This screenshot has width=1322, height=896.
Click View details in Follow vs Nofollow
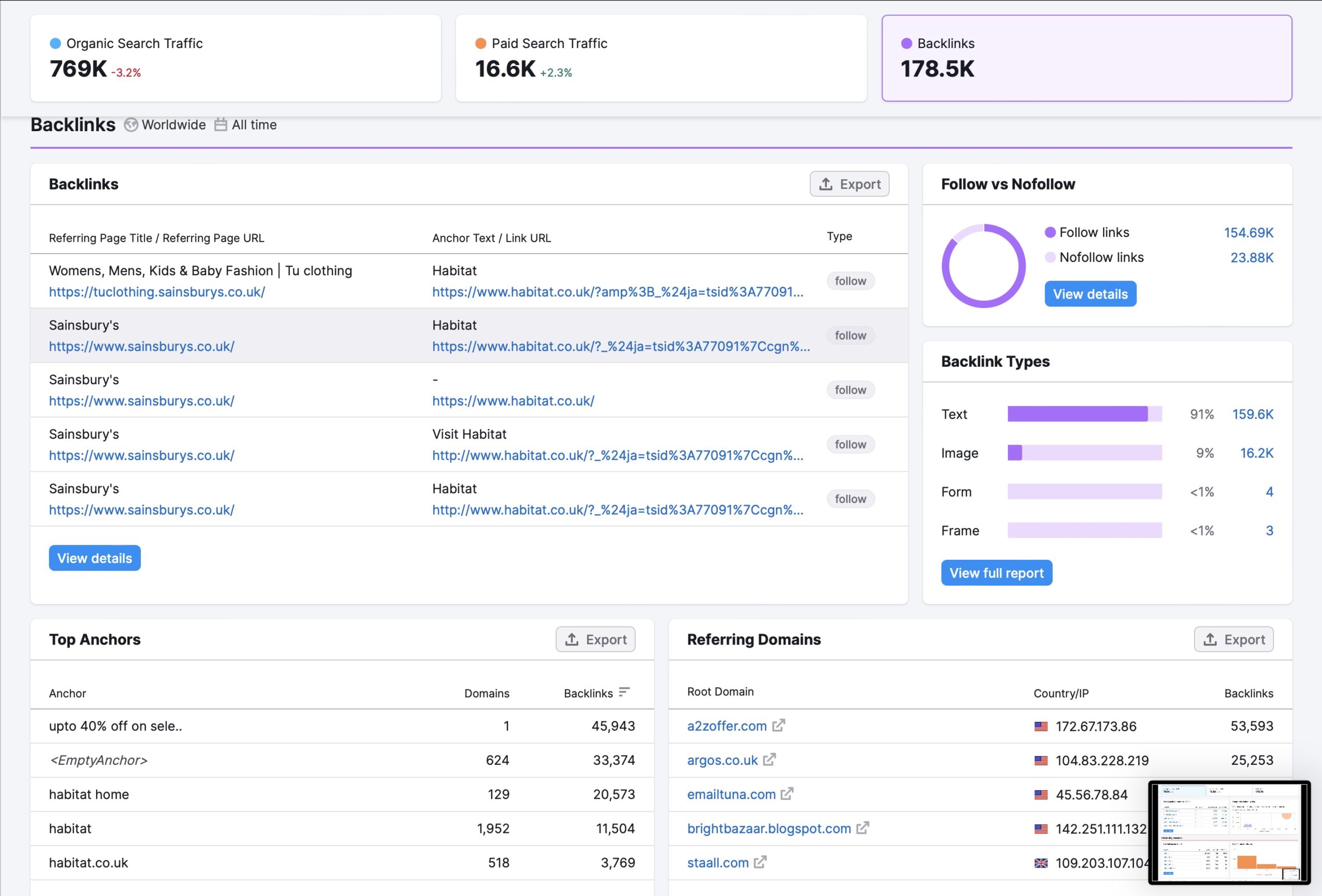(x=1090, y=293)
